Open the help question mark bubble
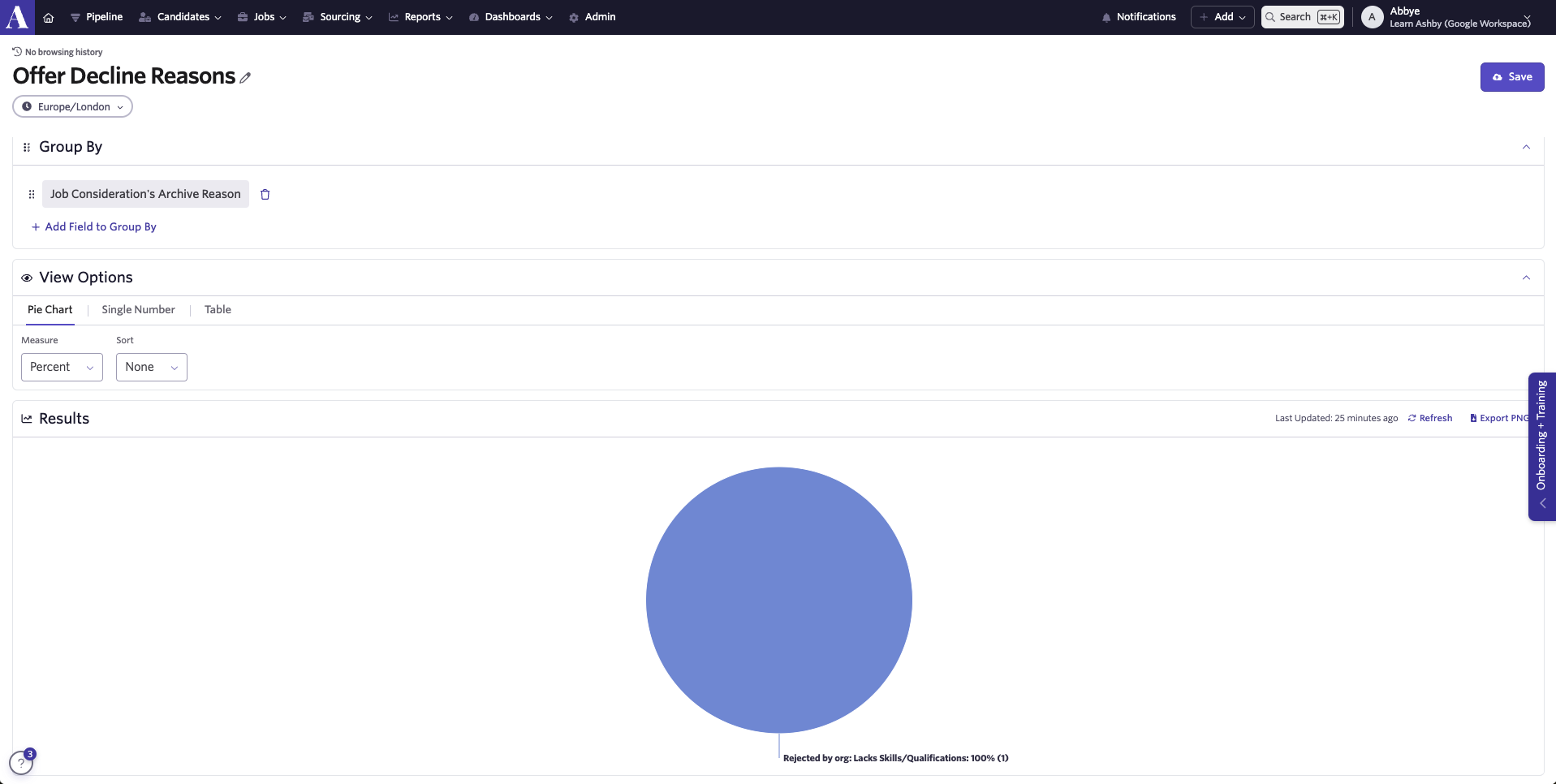Viewport: 1556px width, 784px height. (x=21, y=763)
